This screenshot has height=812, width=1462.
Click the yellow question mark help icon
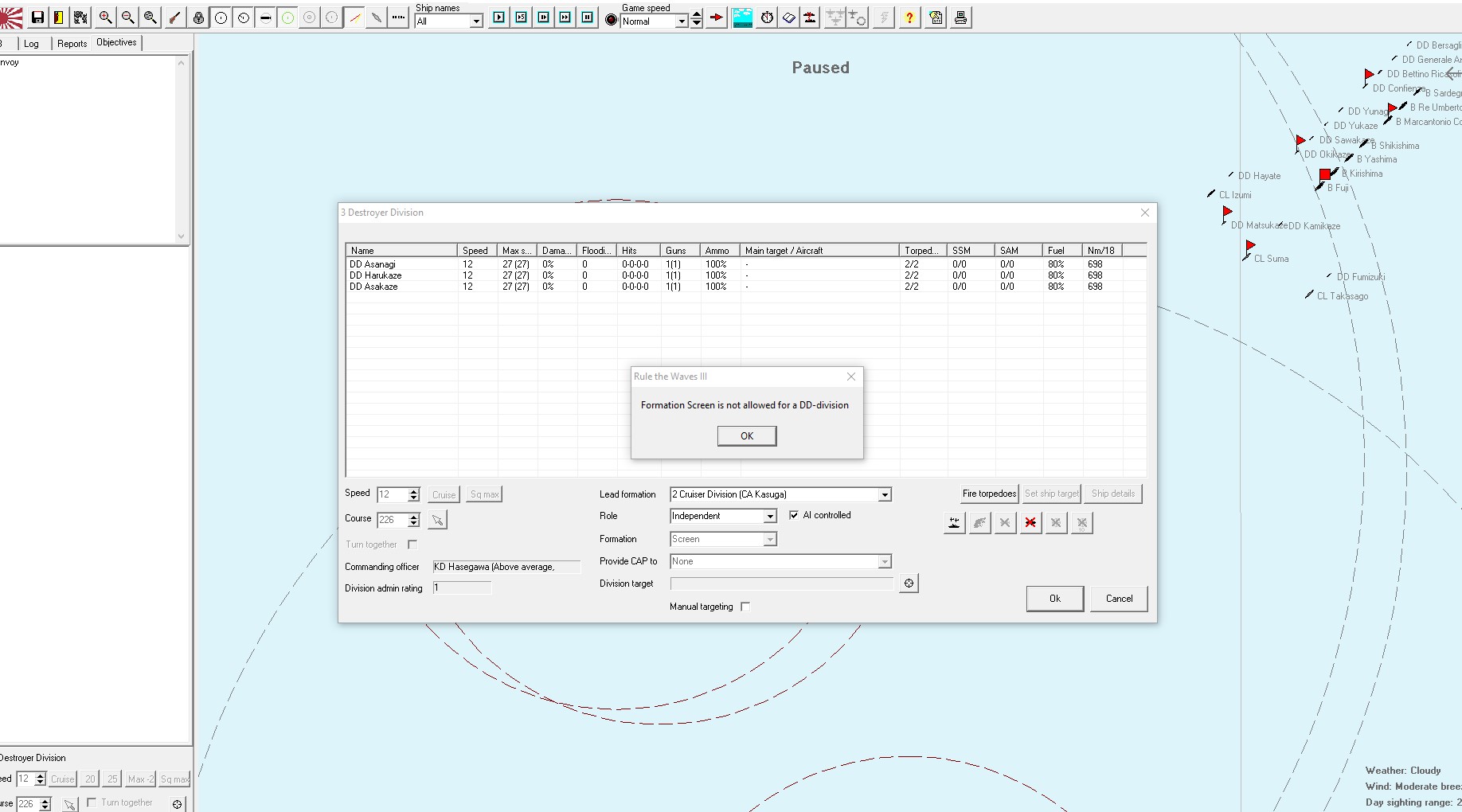(909, 18)
